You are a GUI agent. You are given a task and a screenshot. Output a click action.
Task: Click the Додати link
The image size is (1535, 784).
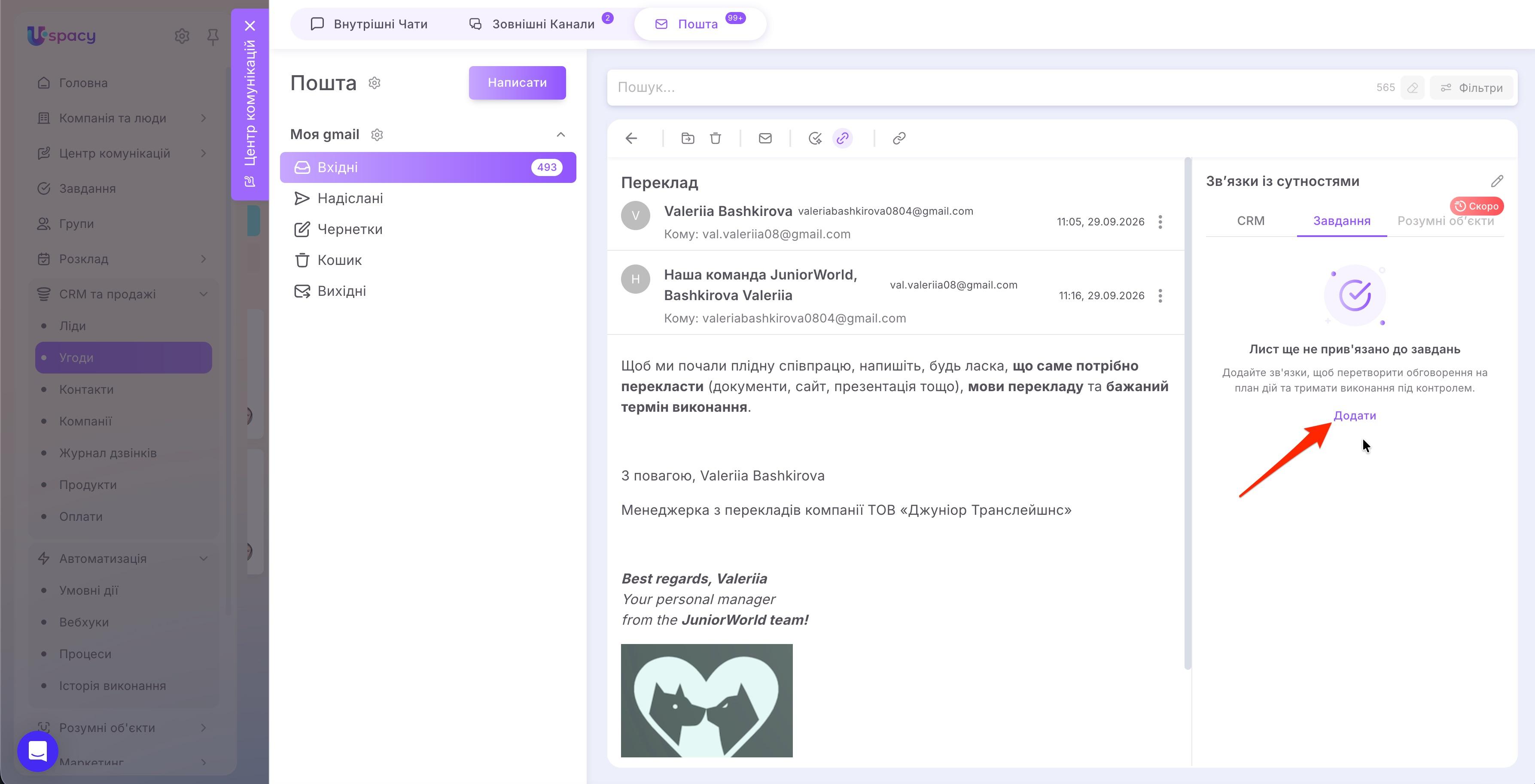click(x=1355, y=415)
